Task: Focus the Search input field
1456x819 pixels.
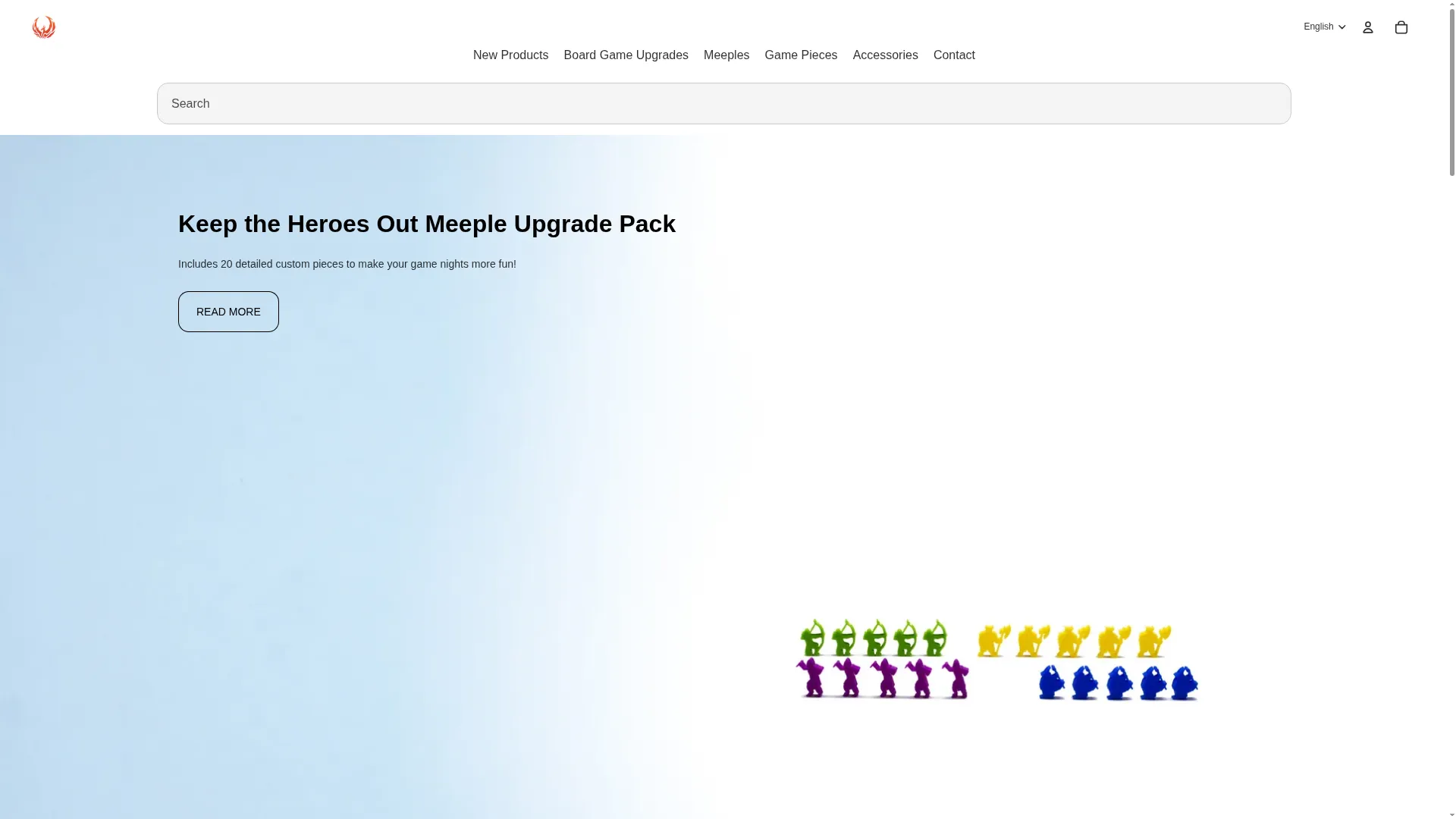Action: 723,104
